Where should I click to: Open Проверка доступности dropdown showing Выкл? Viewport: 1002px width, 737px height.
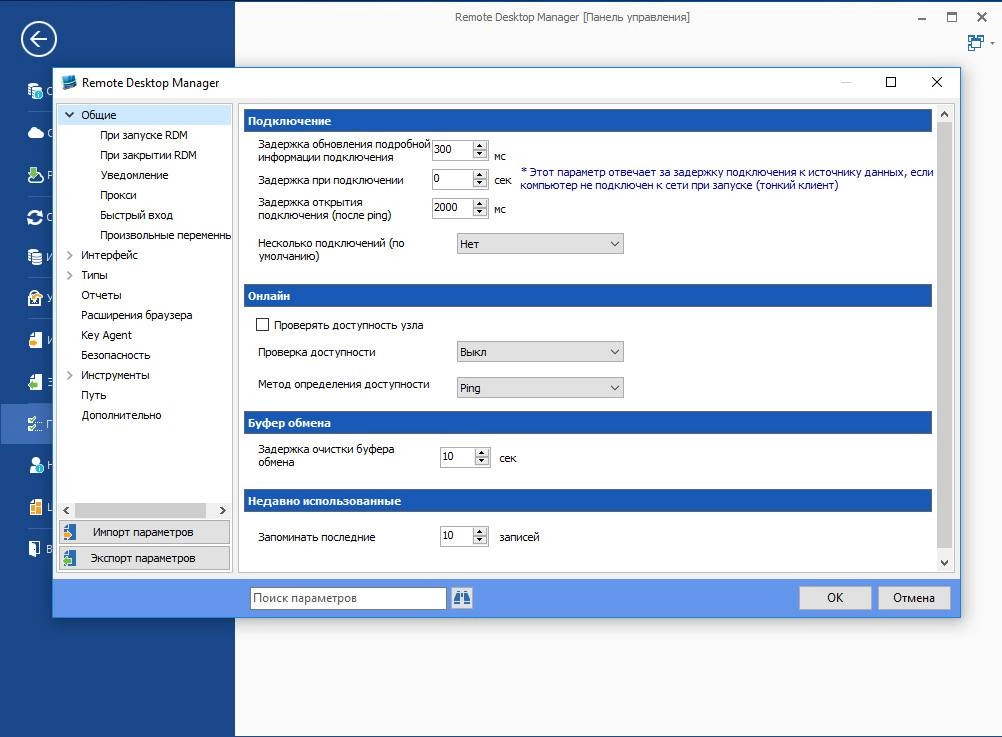coord(540,352)
